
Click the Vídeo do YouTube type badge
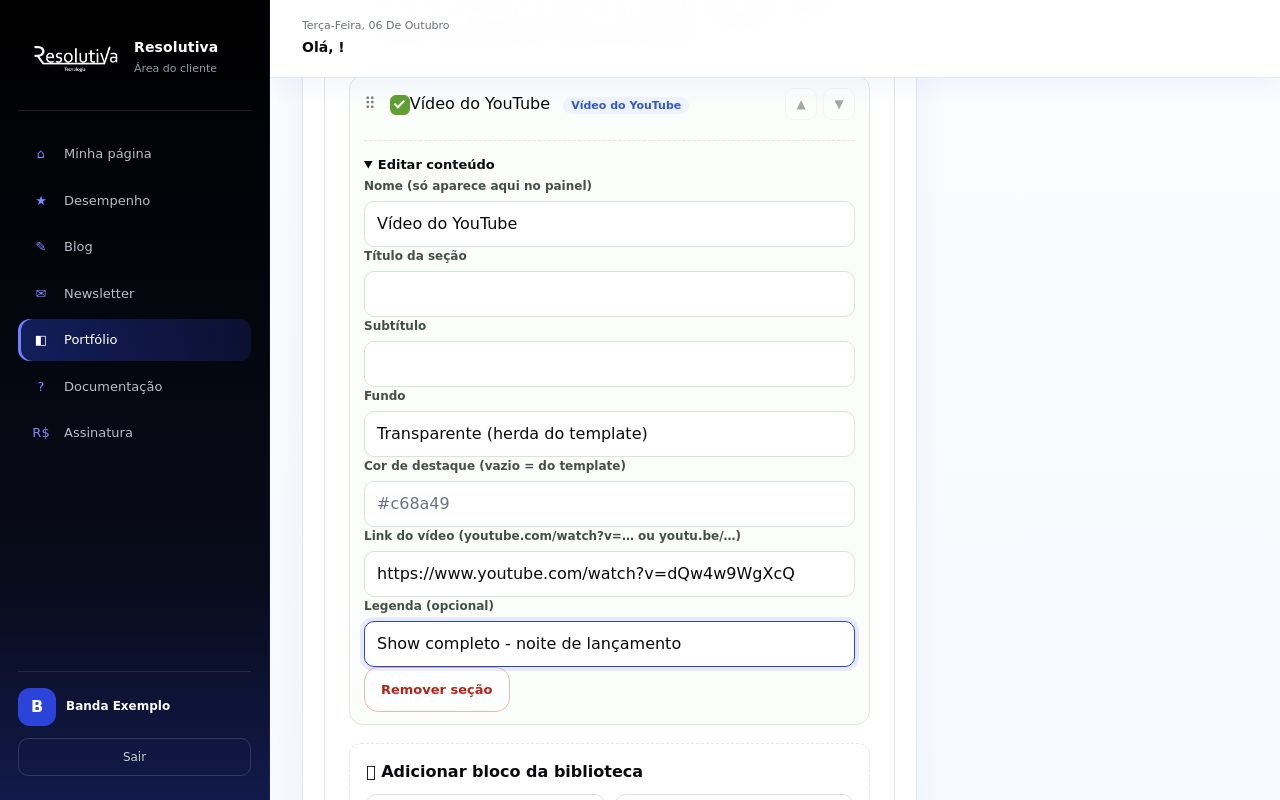pyautogui.click(x=626, y=105)
